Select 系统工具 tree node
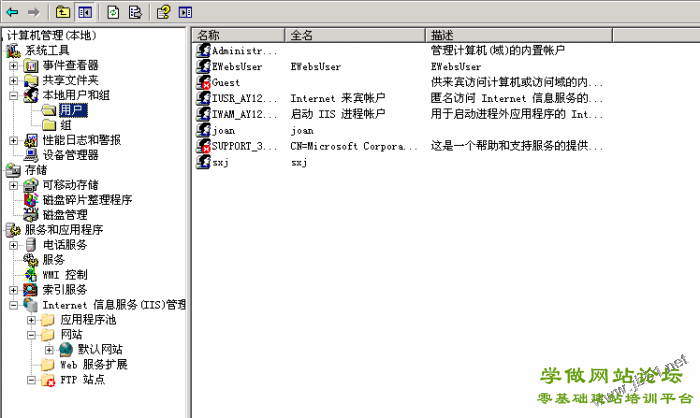Screen dimensions: 700x418 click(x=47, y=50)
